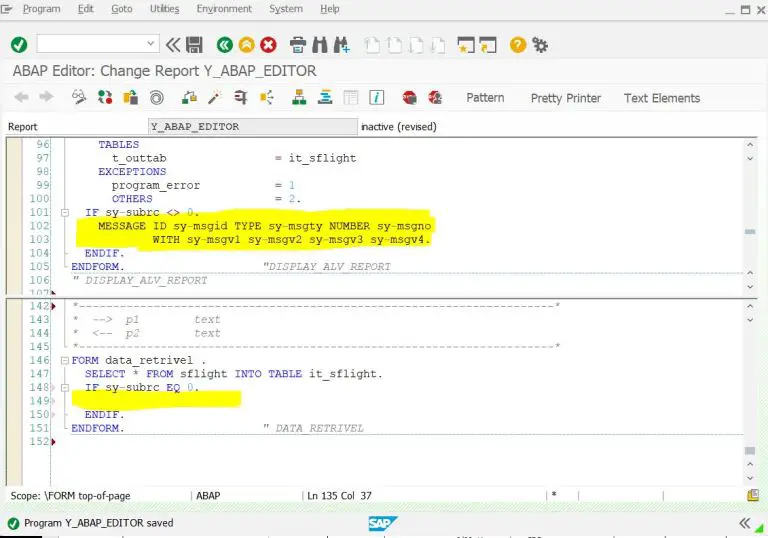The width and height of the screenshot is (768, 538).
Task: Click the green Enter checkmark icon
Action: [x=19, y=45]
